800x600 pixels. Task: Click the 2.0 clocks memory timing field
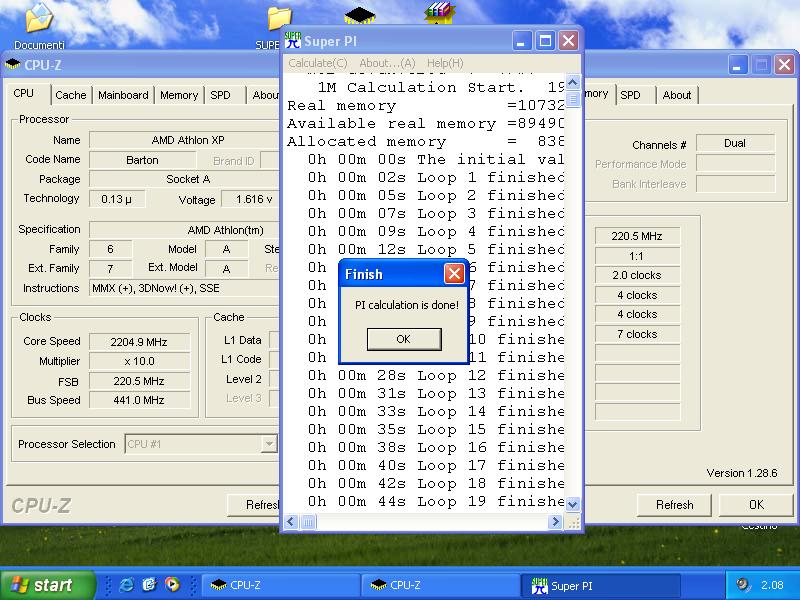coord(637,276)
